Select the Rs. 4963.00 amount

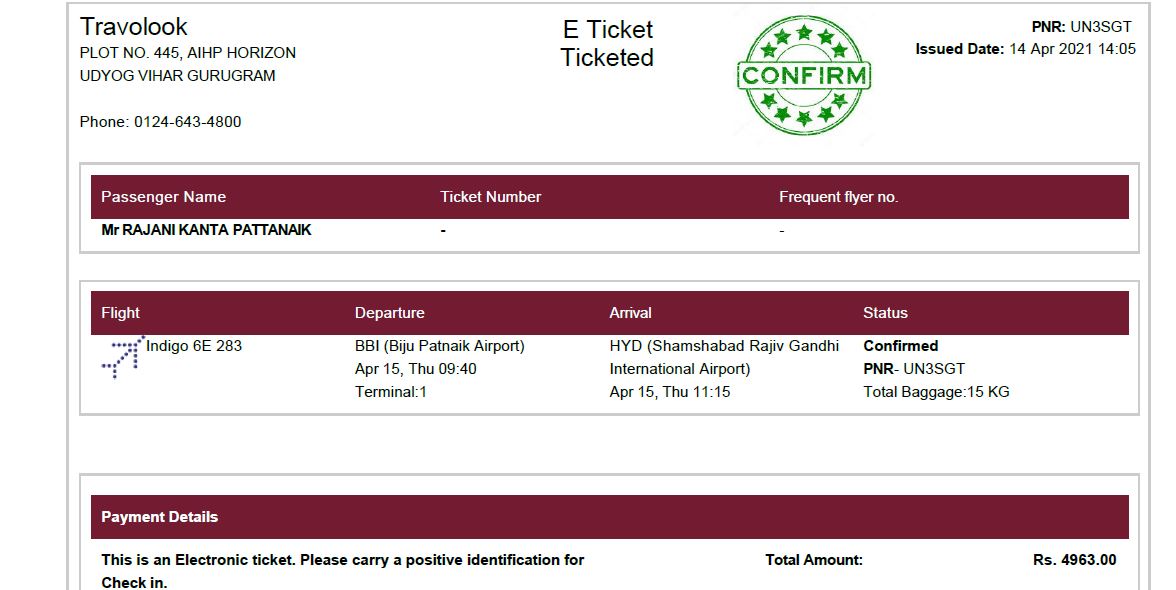click(x=1074, y=560)
